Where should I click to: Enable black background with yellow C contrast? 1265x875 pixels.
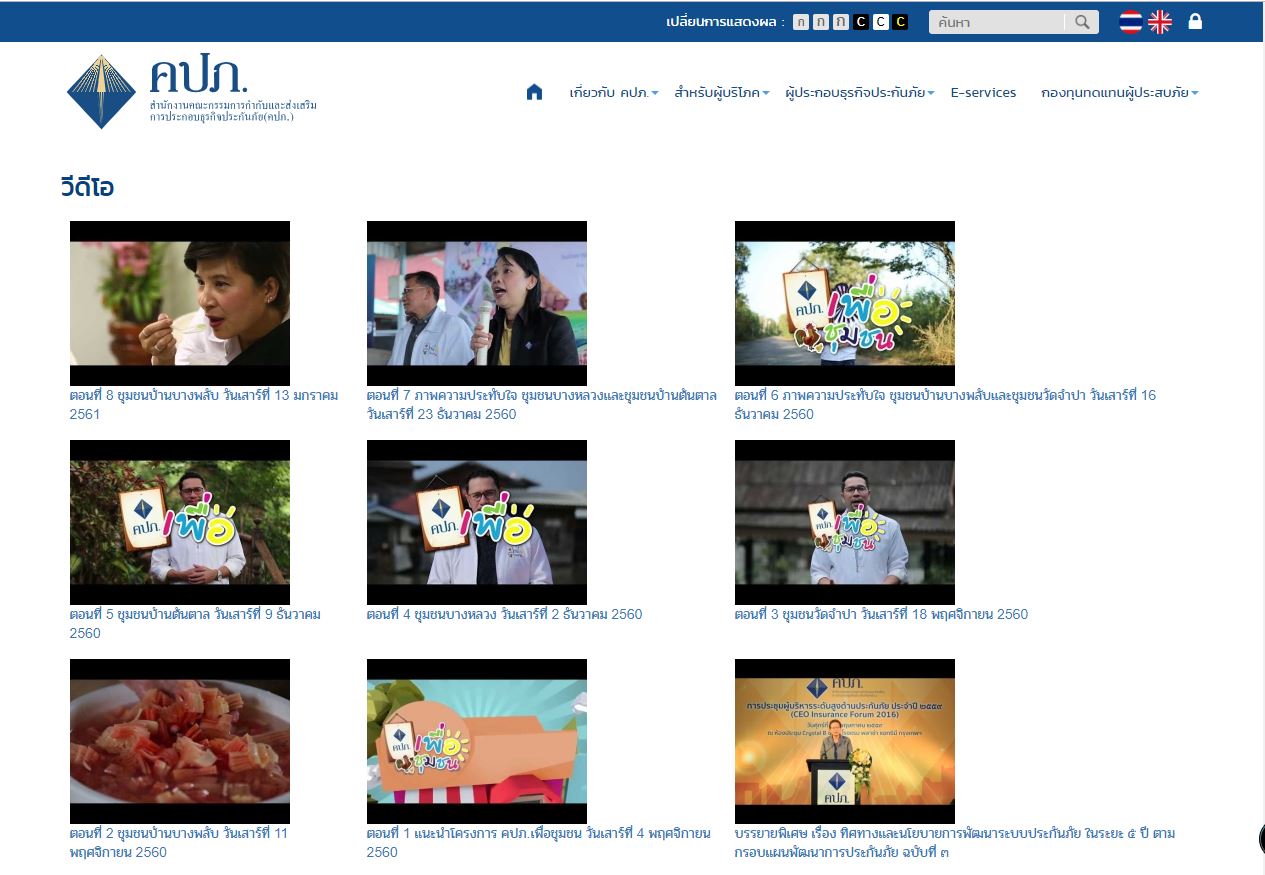click(x=900, y=22)
